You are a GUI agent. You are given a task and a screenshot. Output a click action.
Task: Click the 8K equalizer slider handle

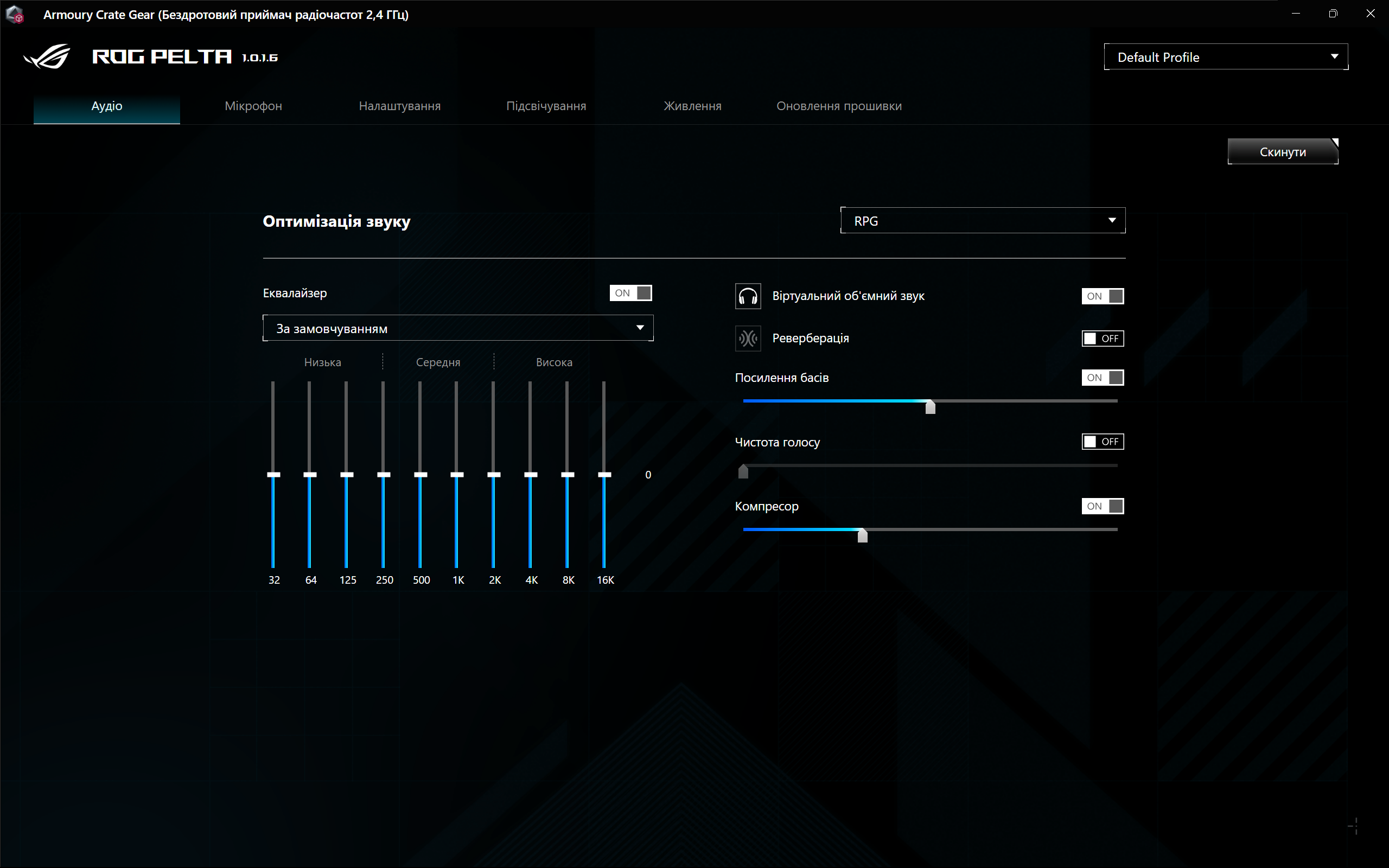pyautogui.click(x=568, y=475)
